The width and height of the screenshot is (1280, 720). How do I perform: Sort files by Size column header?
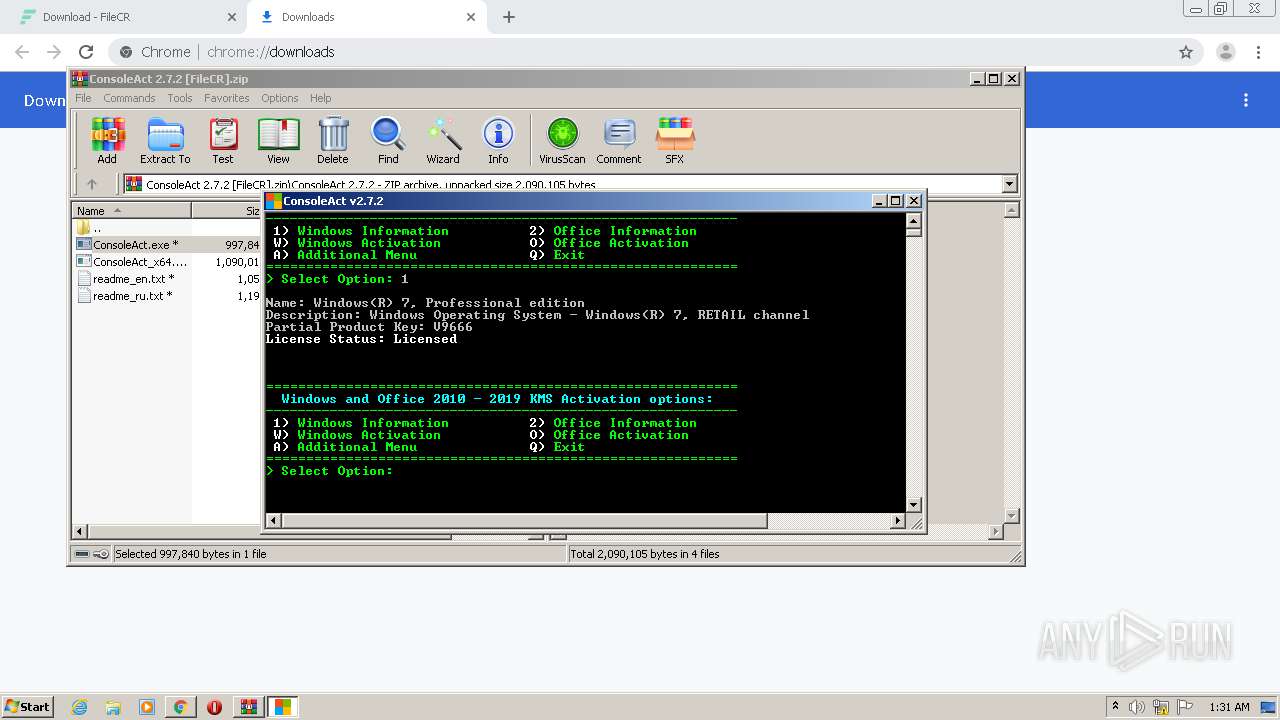[227, 210]
